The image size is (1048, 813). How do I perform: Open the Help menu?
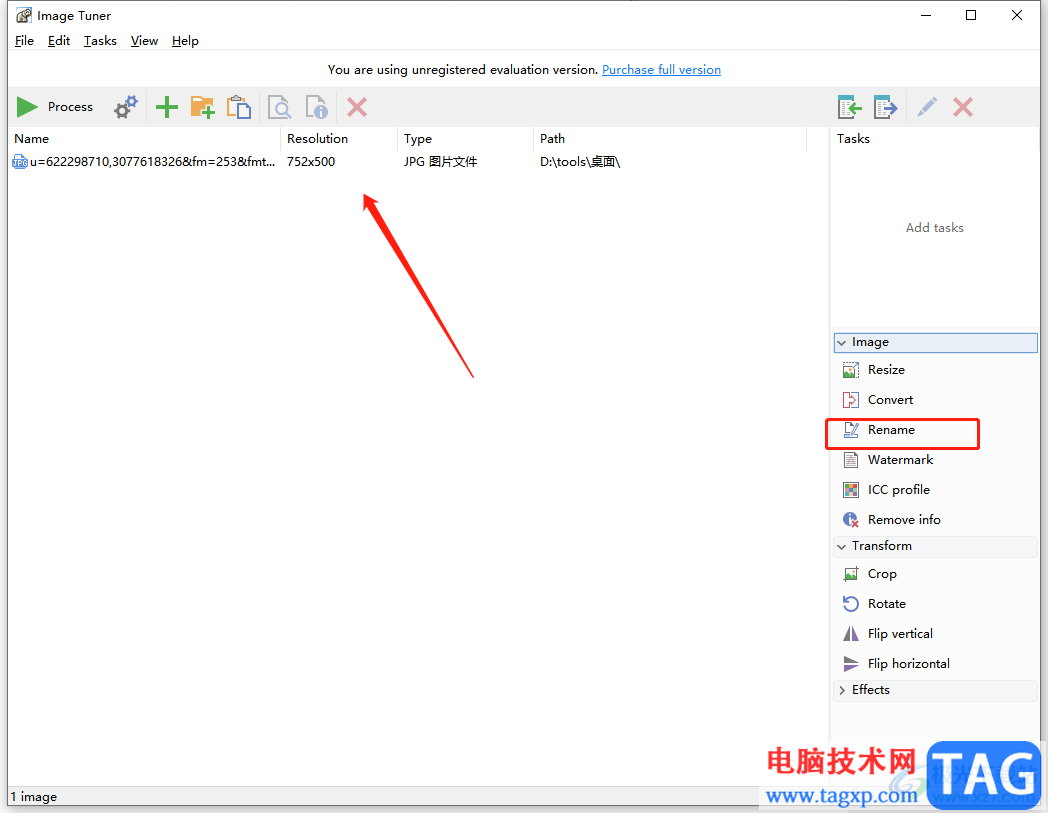[185, 41]
